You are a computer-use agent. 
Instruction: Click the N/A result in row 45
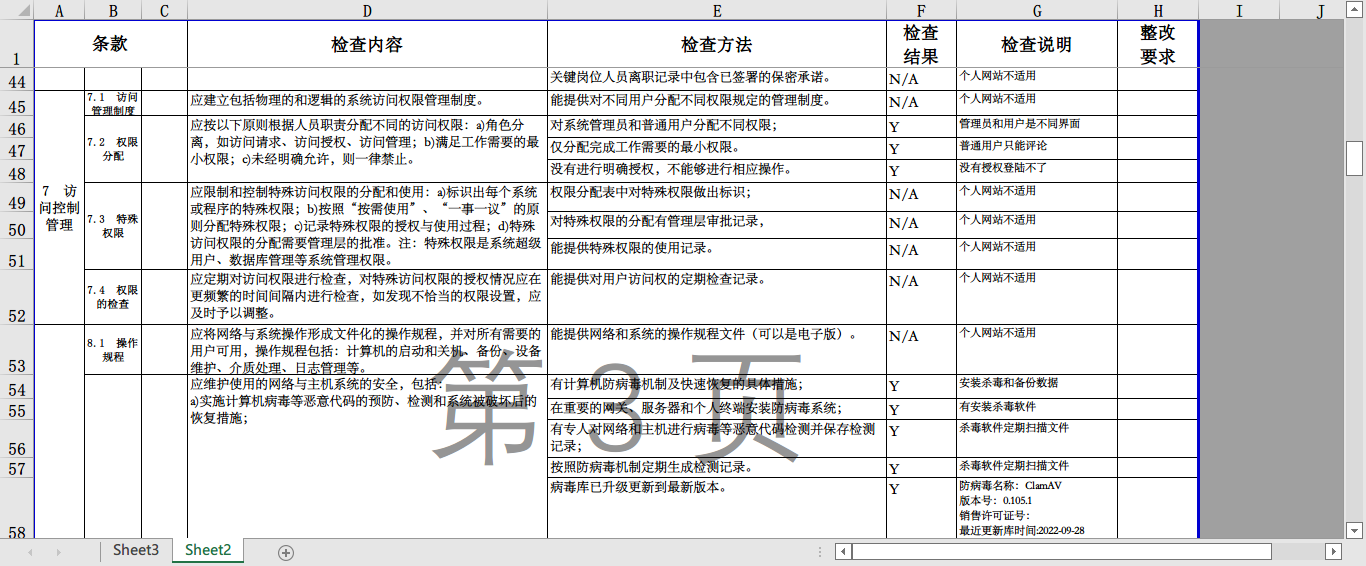pyautogui.click(x=921, y=103)
